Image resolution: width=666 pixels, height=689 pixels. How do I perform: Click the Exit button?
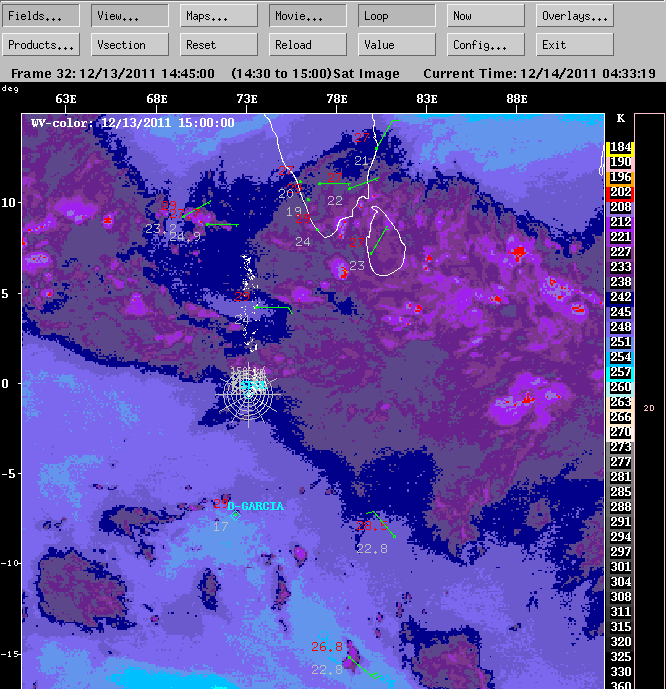[x=575, y=45]
